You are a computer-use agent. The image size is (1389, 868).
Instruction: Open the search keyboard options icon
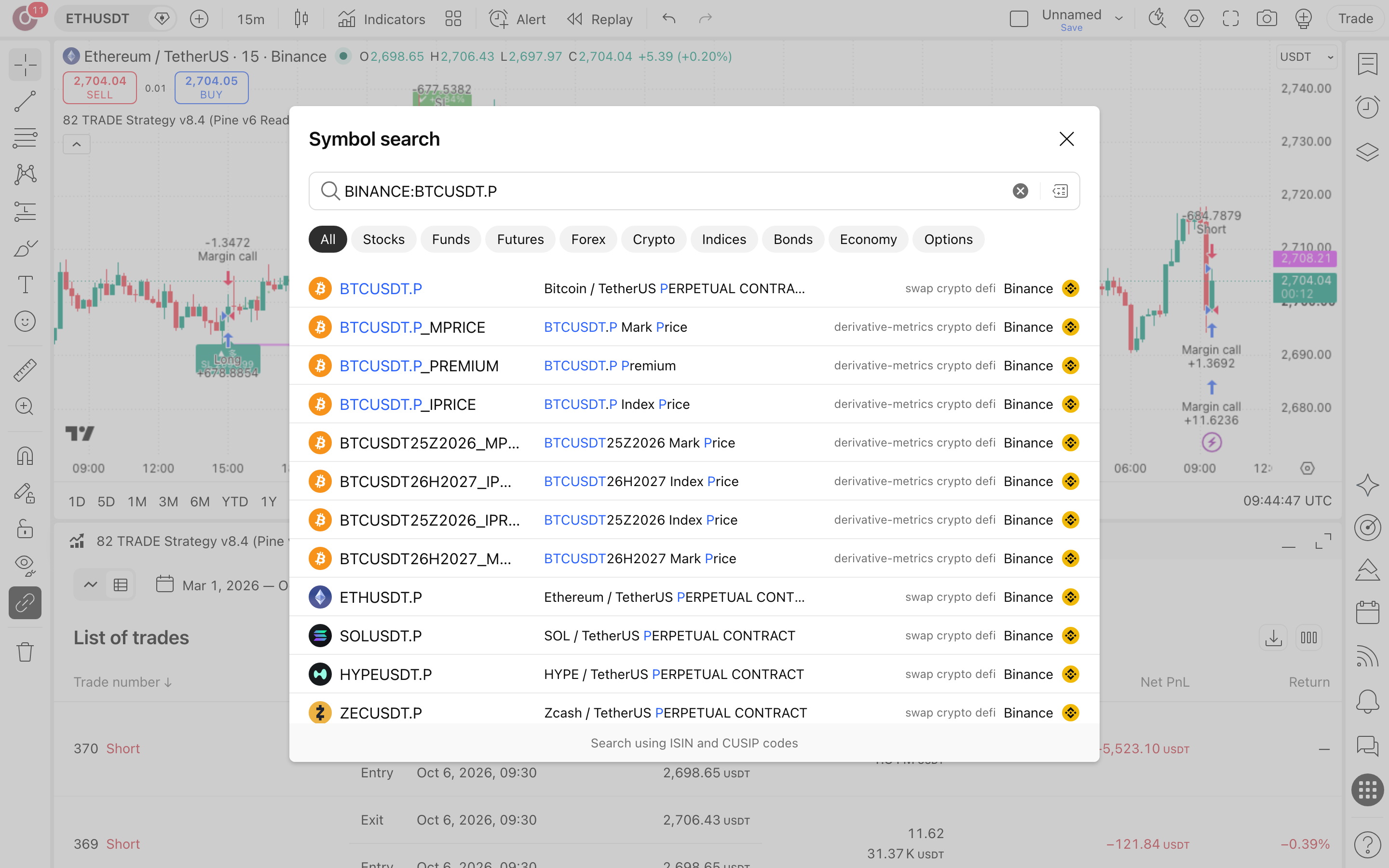(1060, 191)
